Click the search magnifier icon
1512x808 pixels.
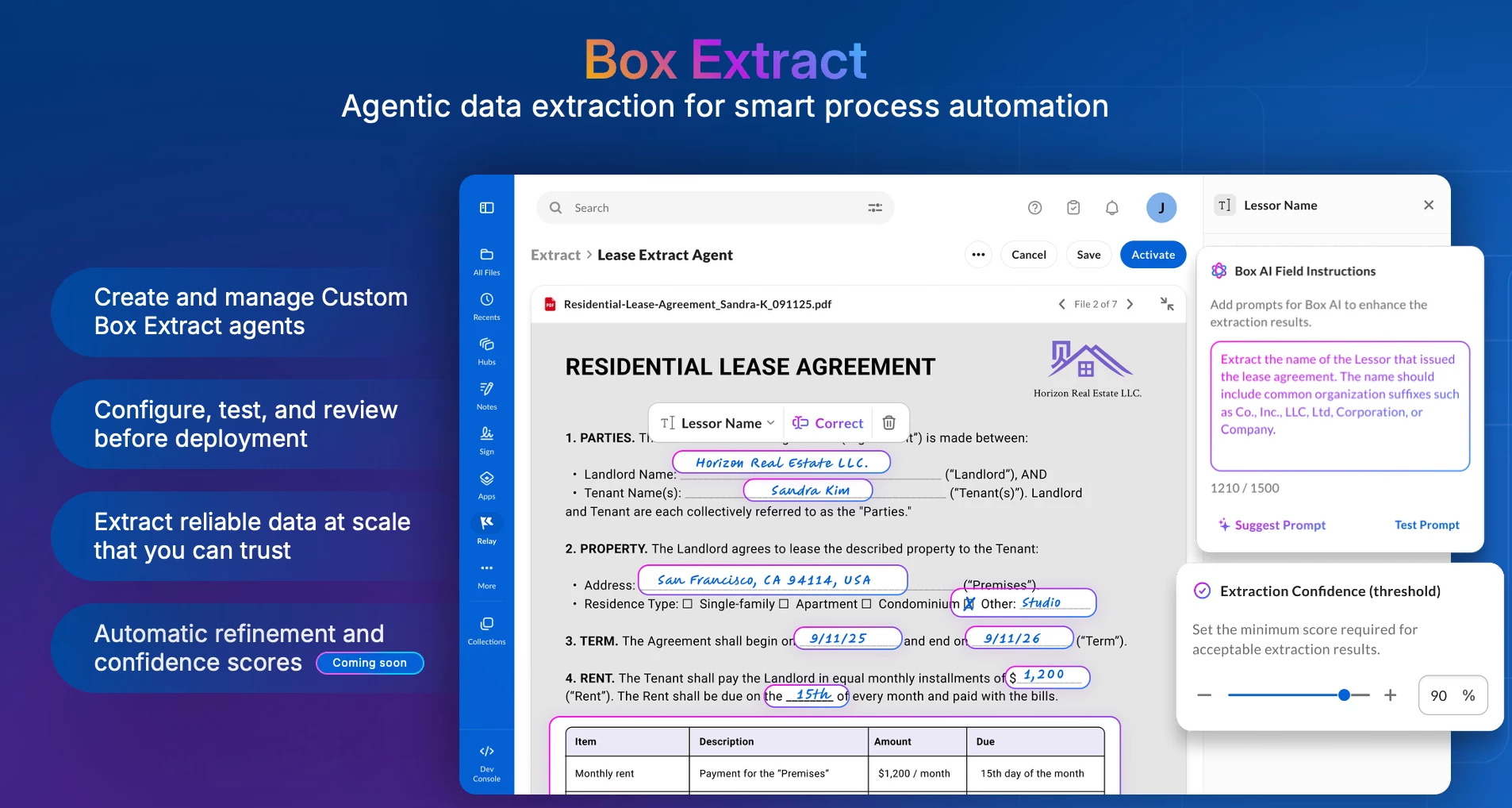556,208
